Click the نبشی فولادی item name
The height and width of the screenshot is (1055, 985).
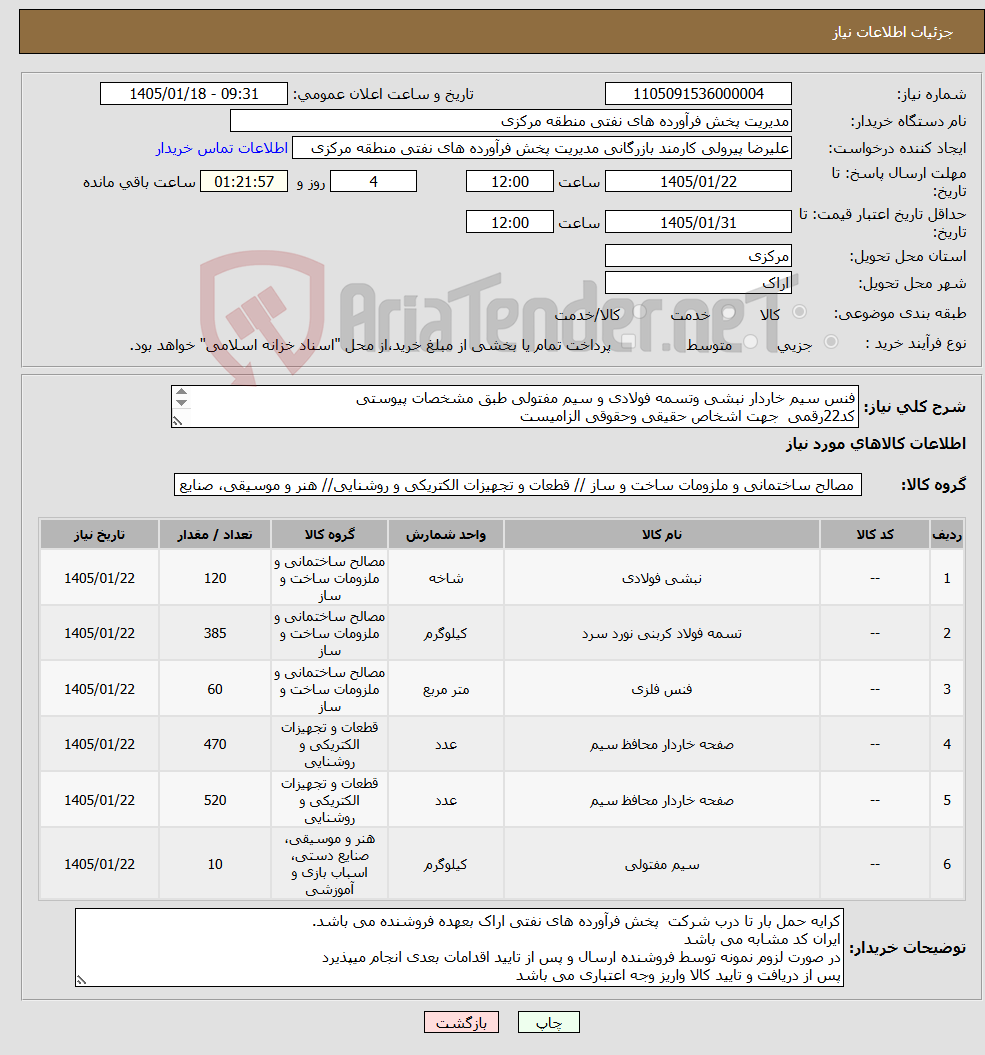click(x=661, y=579)
